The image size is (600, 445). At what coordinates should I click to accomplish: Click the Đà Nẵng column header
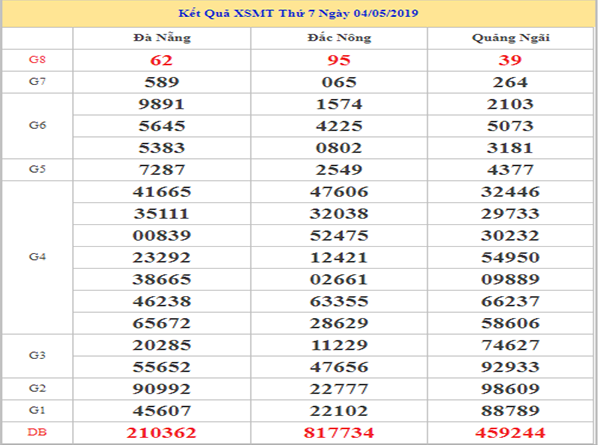(x=161, y=38)
